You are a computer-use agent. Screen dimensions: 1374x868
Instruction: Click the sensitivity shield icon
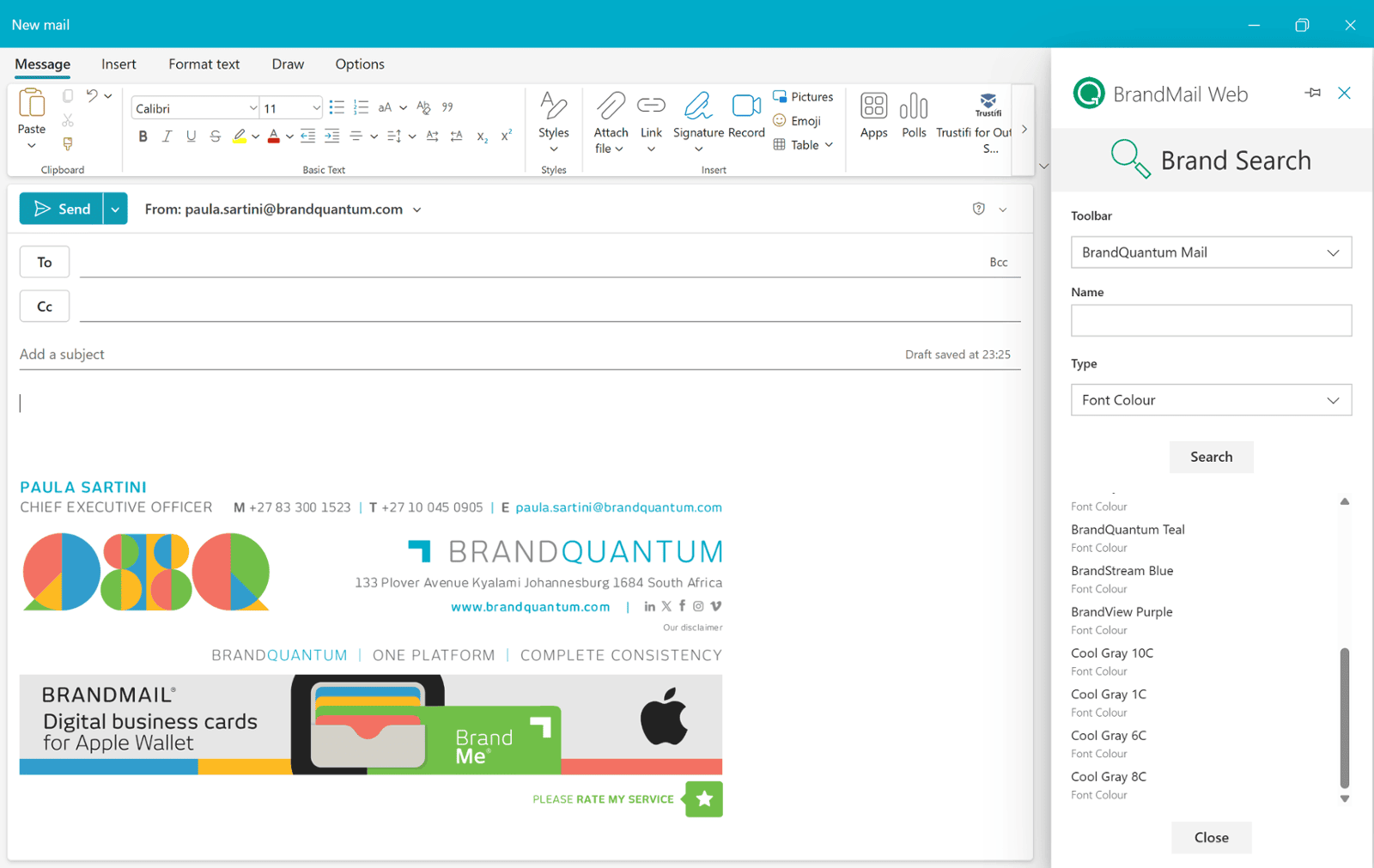[978, 209]
